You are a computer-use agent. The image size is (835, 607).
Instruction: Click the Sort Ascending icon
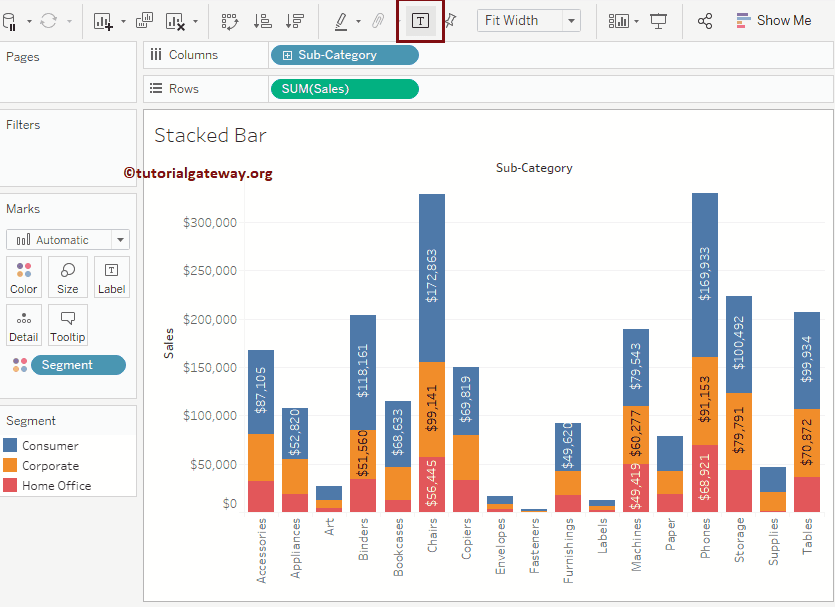click(263, 21)
